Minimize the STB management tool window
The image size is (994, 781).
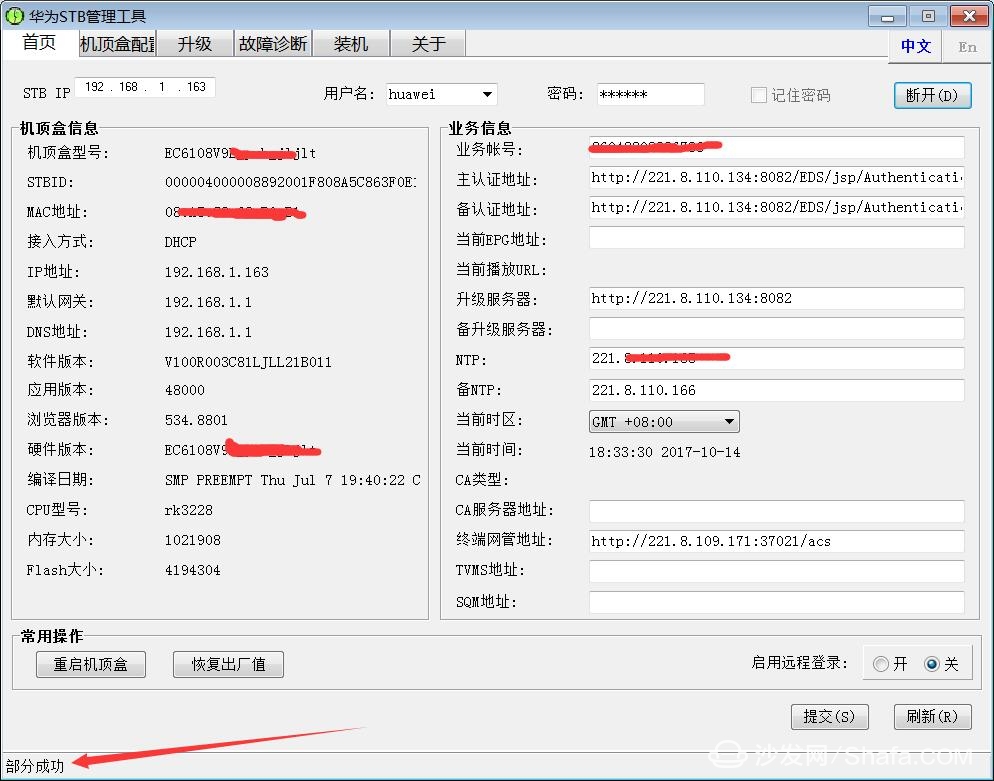[x=888, y=16]
